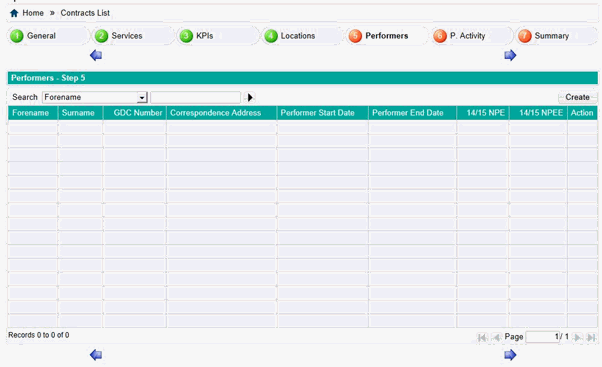Click the 'Records 0 to 0 of 0' text

pyautogui.click(x=39, y=335)
